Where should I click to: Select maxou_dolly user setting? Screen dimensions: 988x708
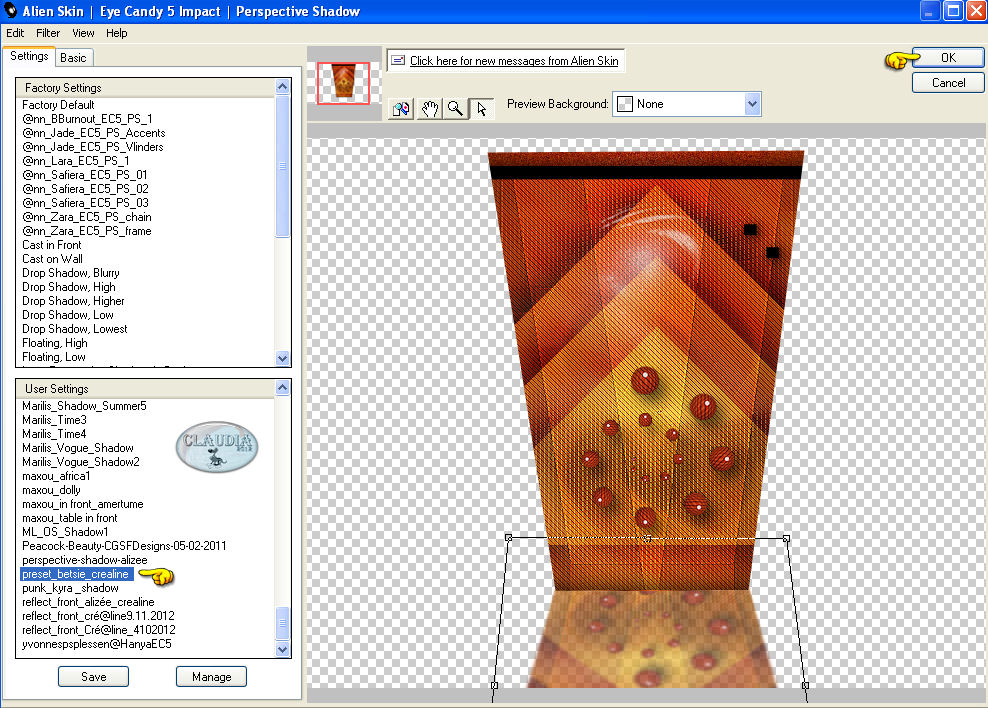click(51, 489)
